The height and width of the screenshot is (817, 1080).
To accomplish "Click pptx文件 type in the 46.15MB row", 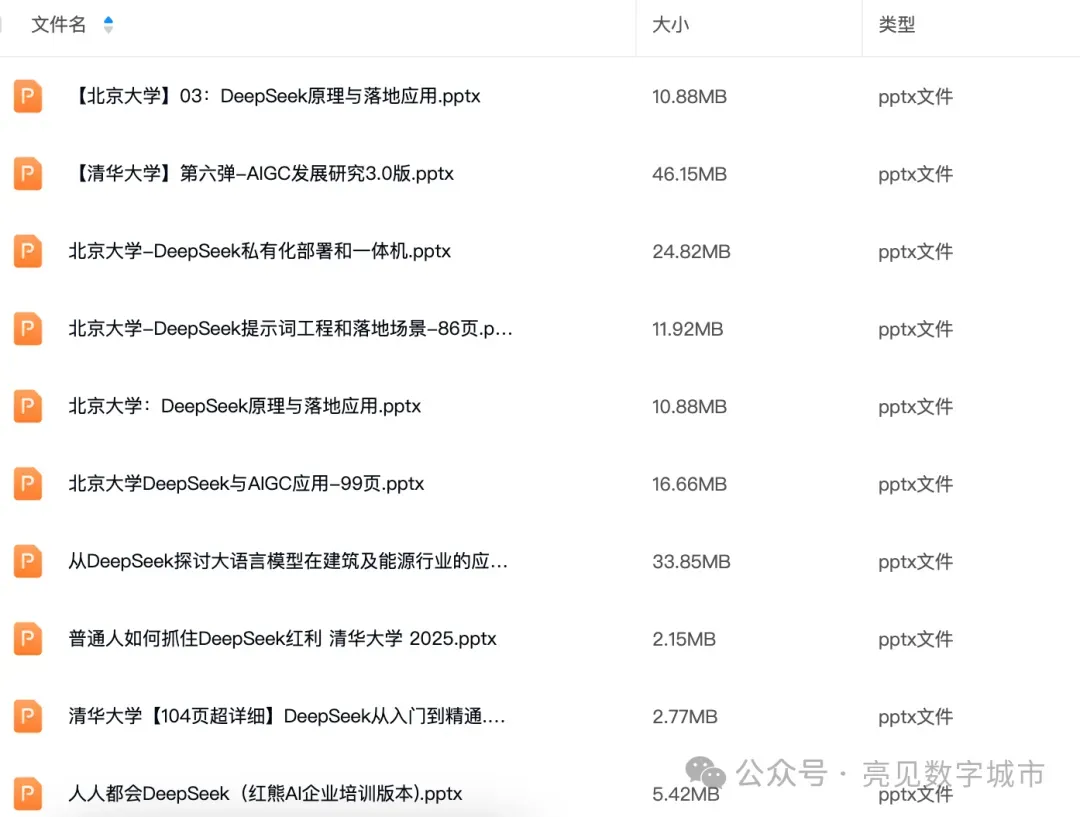I will pyautogui.click(x=915, y=174).
